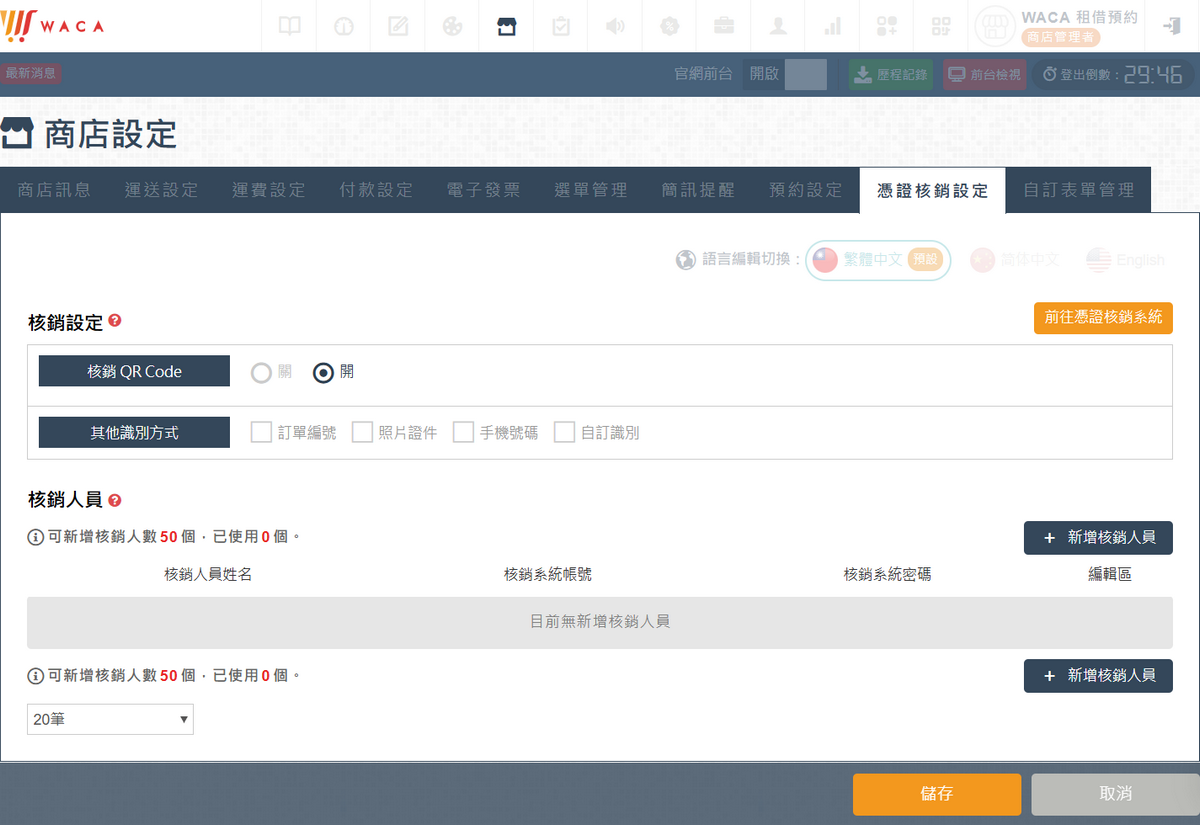Open the bar chart statistics icon

coord(831,26)
